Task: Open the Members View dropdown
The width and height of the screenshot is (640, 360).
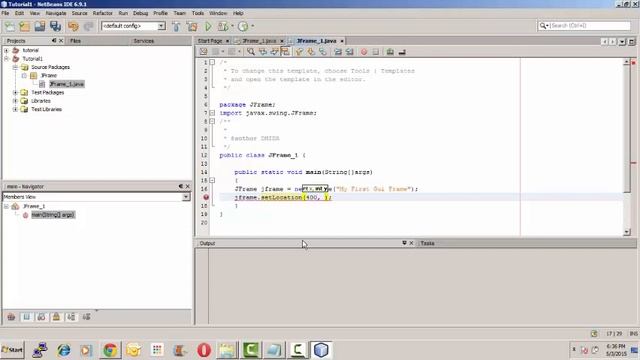Action: (x=186, y=197)
